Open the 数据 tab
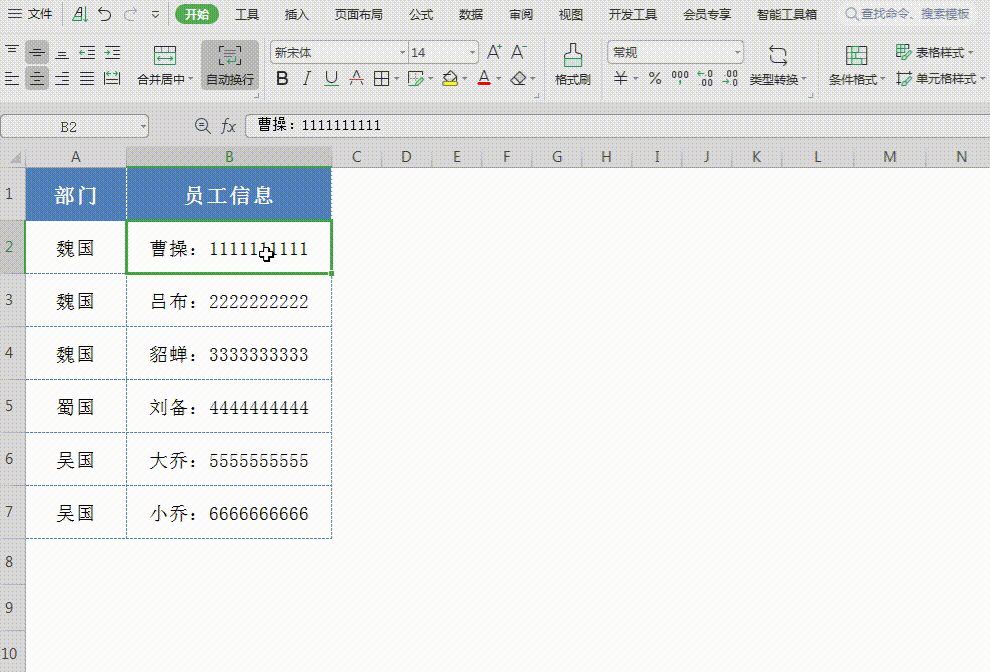The height and width of the screenshot is (672, 990). [470, 14]
